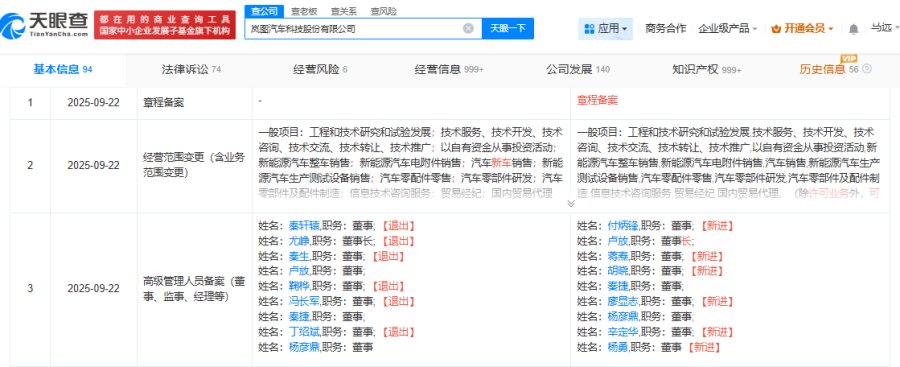Open the user account dropdown
This screenshot has width=900, height=367.
(884, 28)
